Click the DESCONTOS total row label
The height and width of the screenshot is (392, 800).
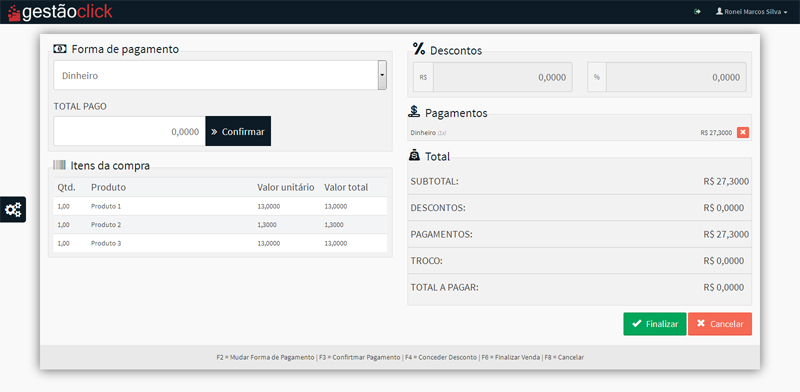[x=438, y=208]
